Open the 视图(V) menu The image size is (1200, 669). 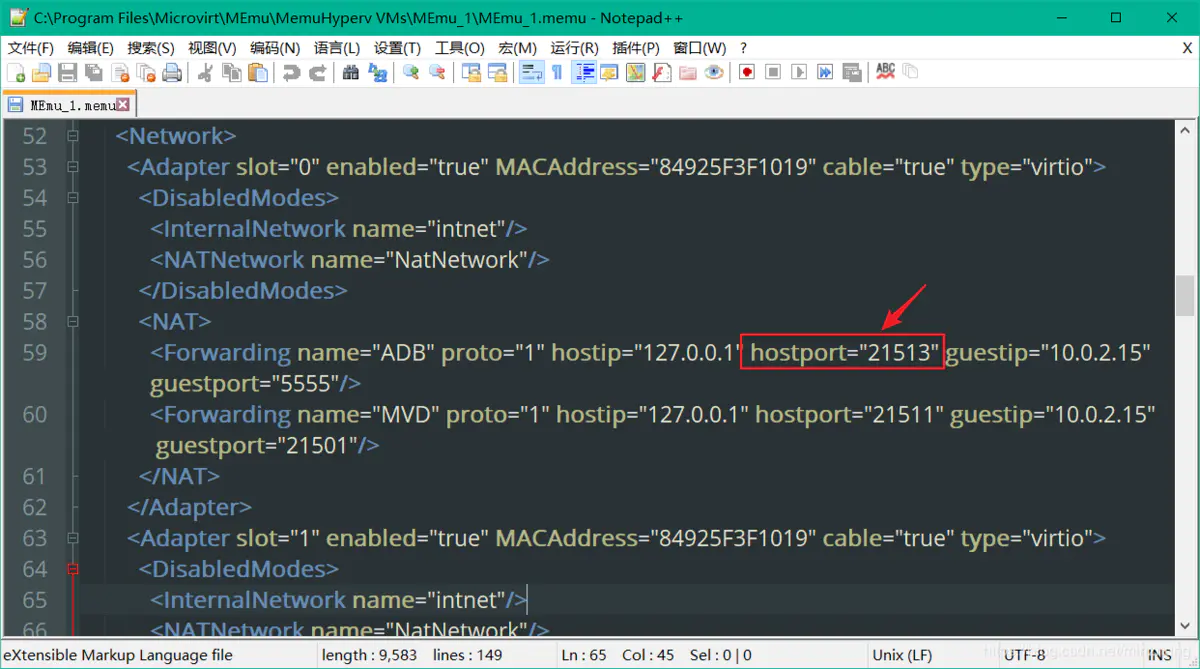(212, 47)
